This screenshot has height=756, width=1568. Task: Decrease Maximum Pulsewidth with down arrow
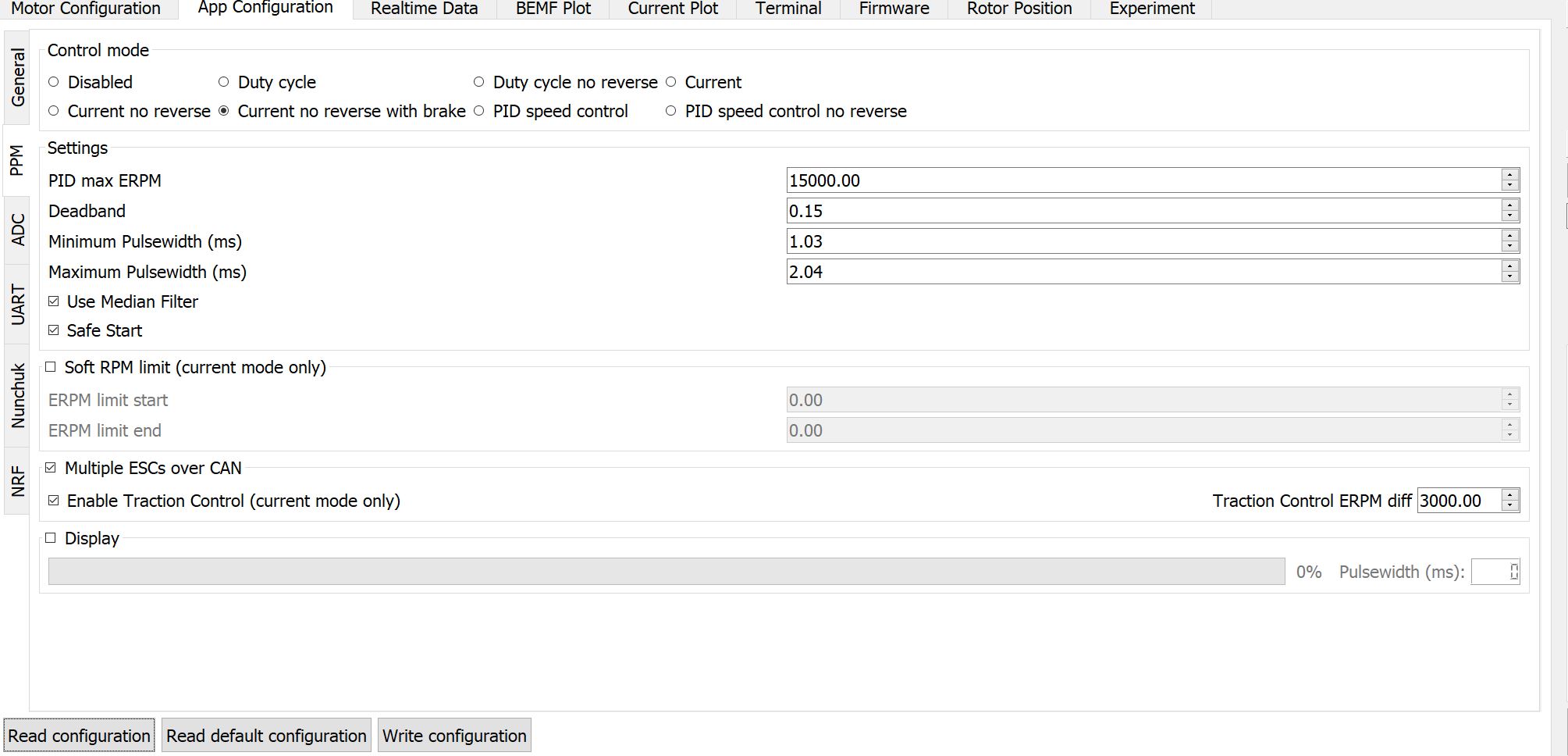click(1509, 277)
